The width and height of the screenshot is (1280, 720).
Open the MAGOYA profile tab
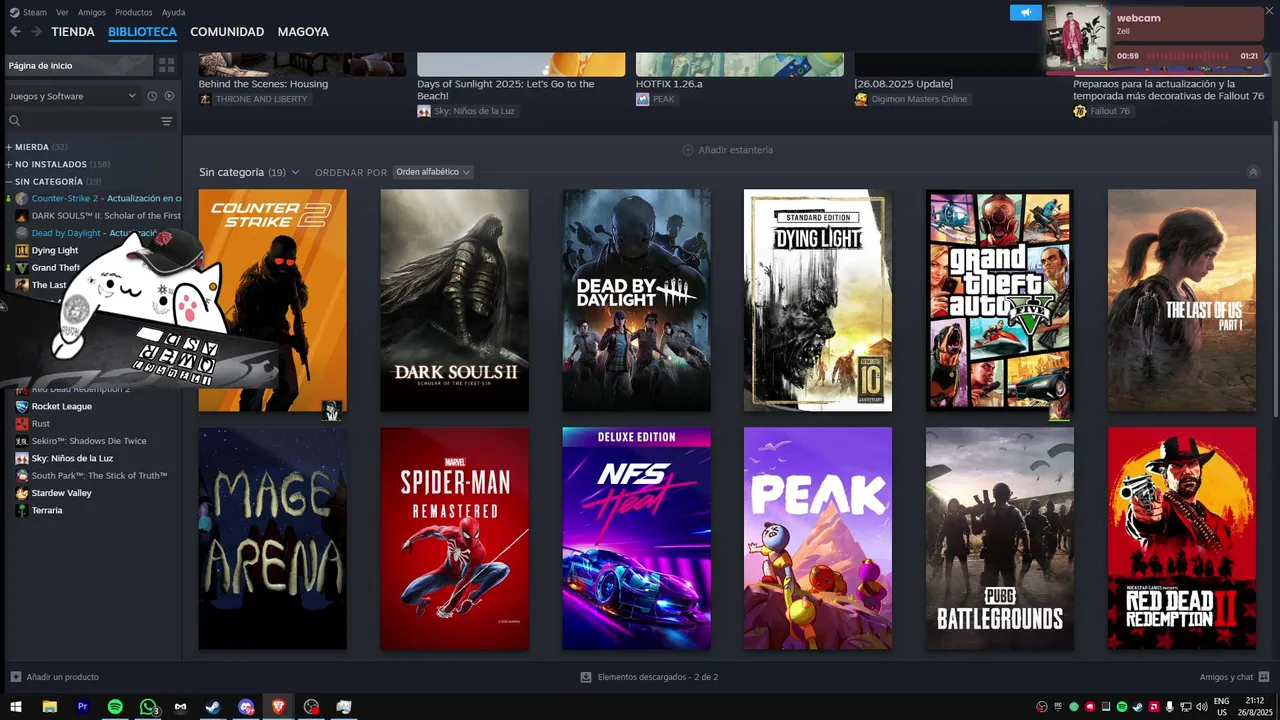[x=303, y=32]
